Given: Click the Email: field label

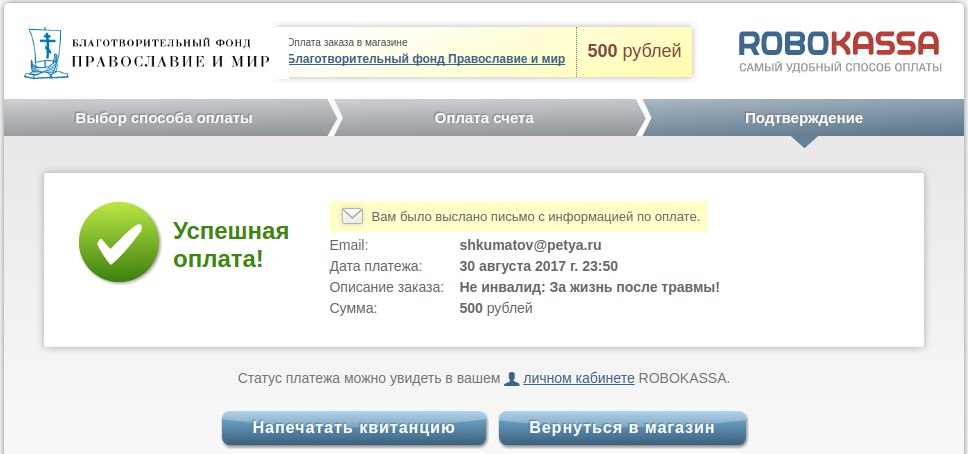Looking at the screenshot, I should [x=349, y=245].
